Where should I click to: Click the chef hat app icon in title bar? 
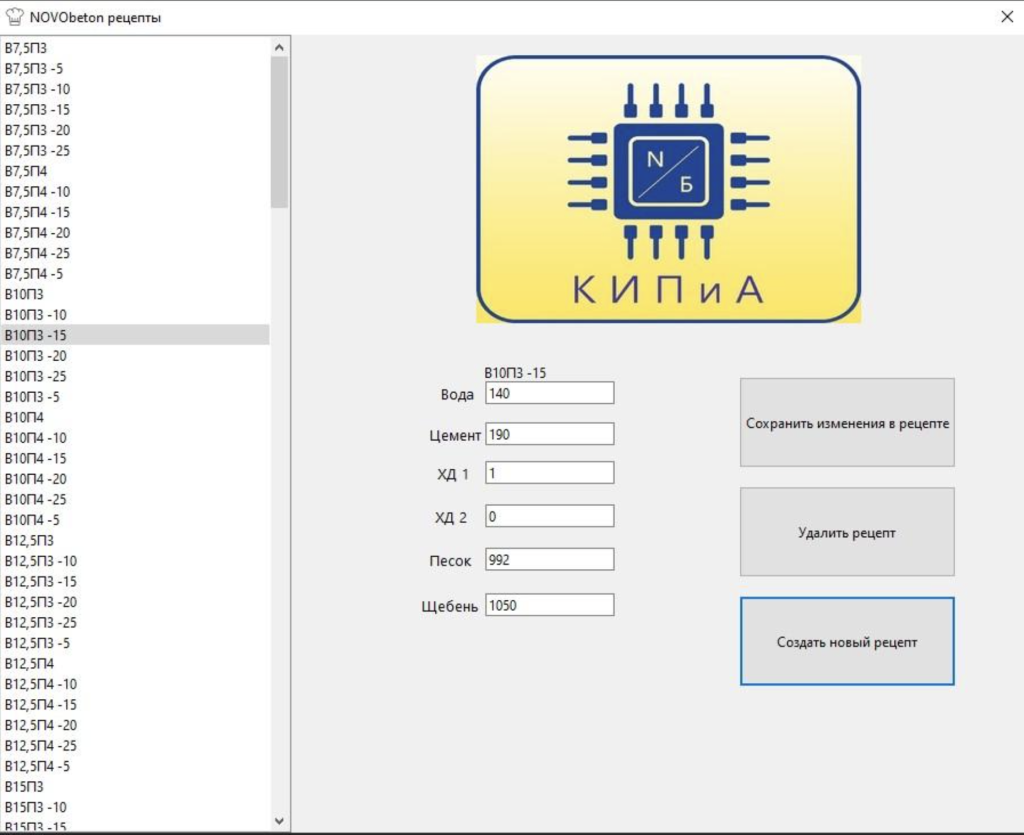tap(15, 17)
